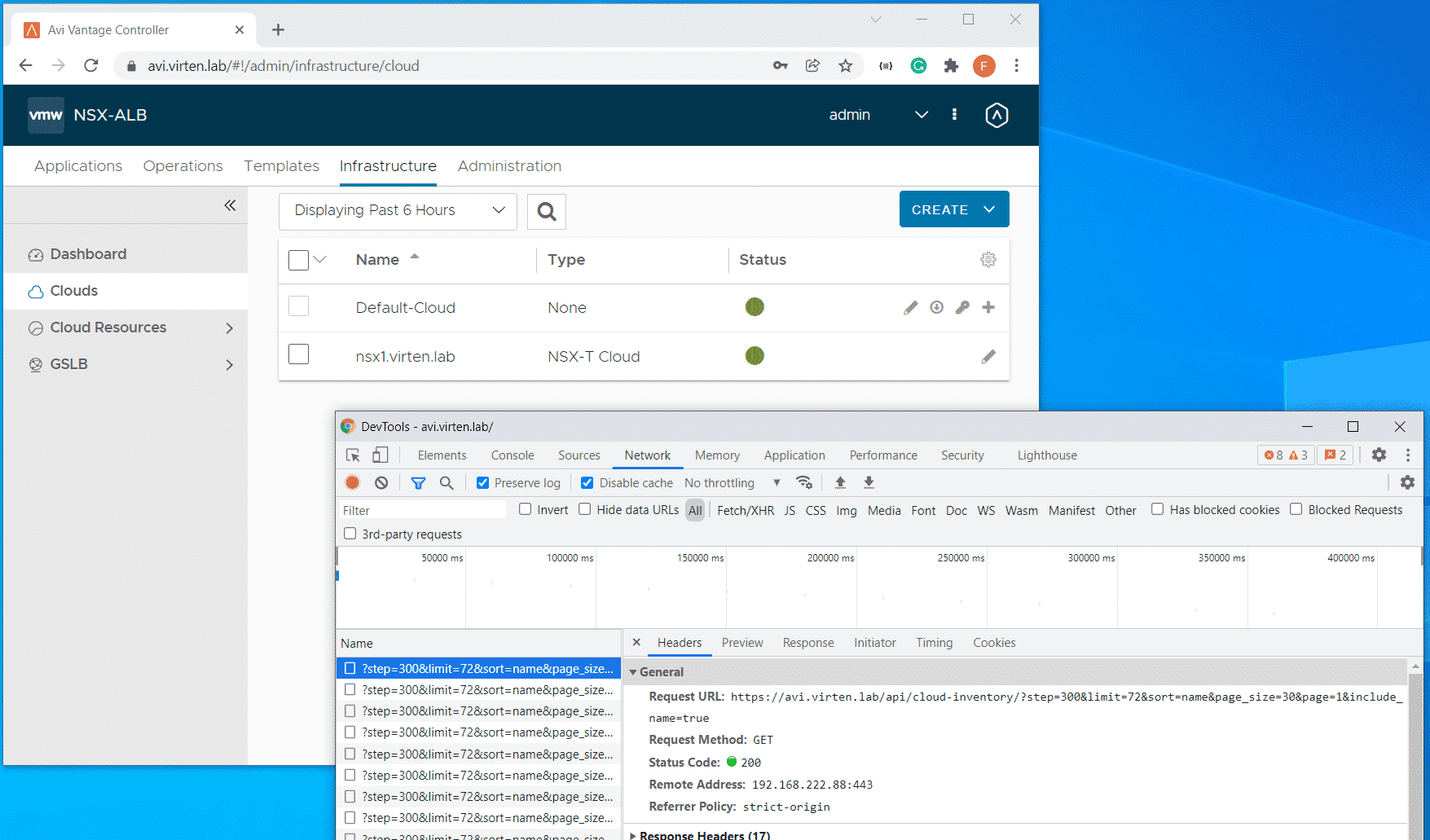Reload the Avi Vantage Controller page

(x=91, y=66)
